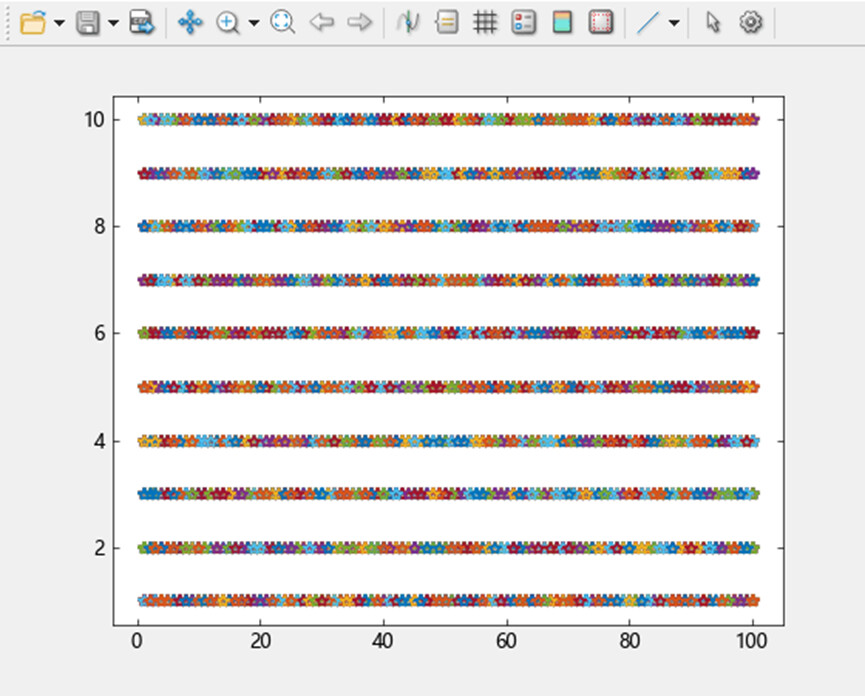865x696 pixels.
Task: Click the y-axis tick label 2
Action: (100, 548)
